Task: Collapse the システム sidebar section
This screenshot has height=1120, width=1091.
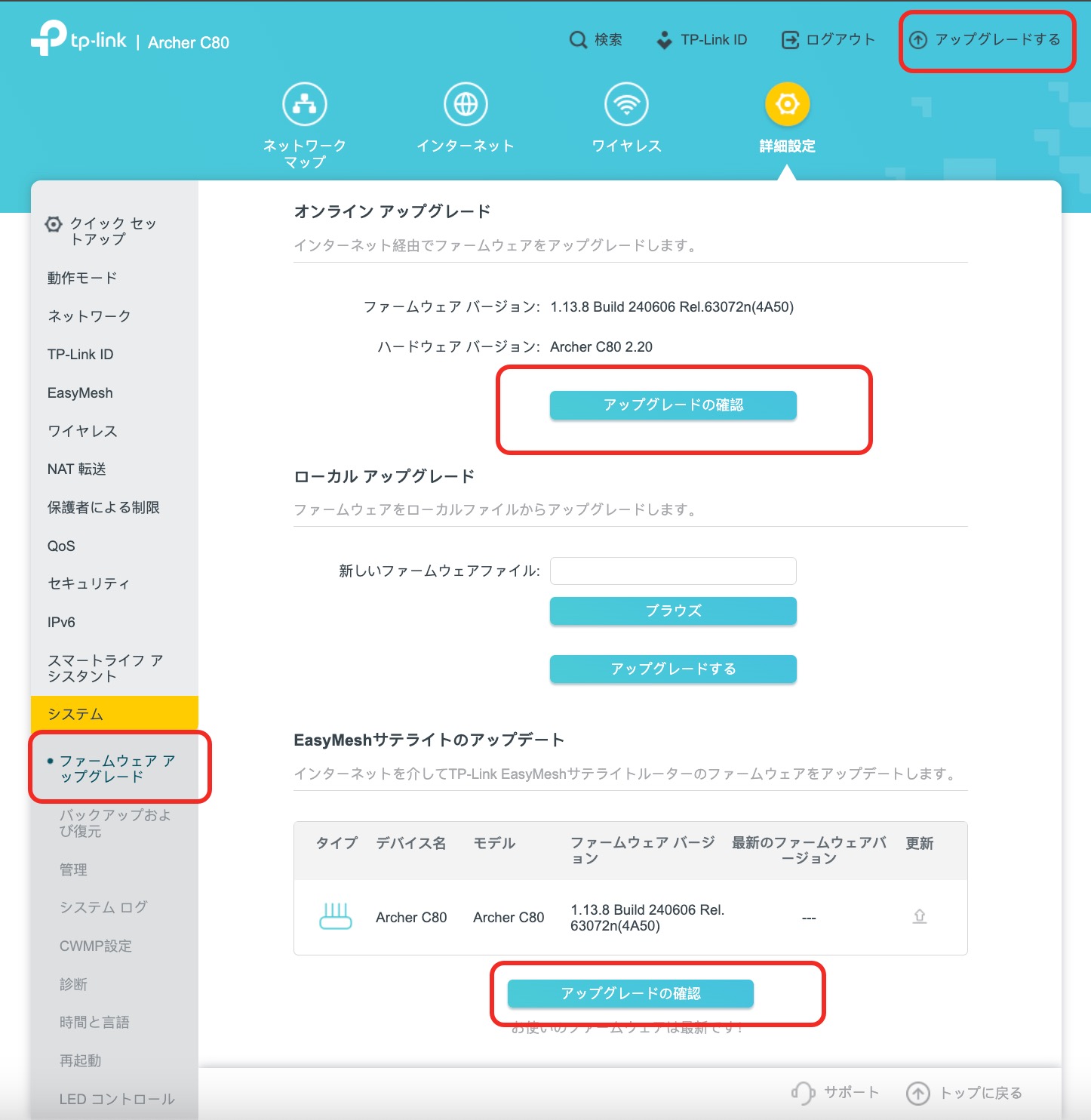Action: coord(114,713)
